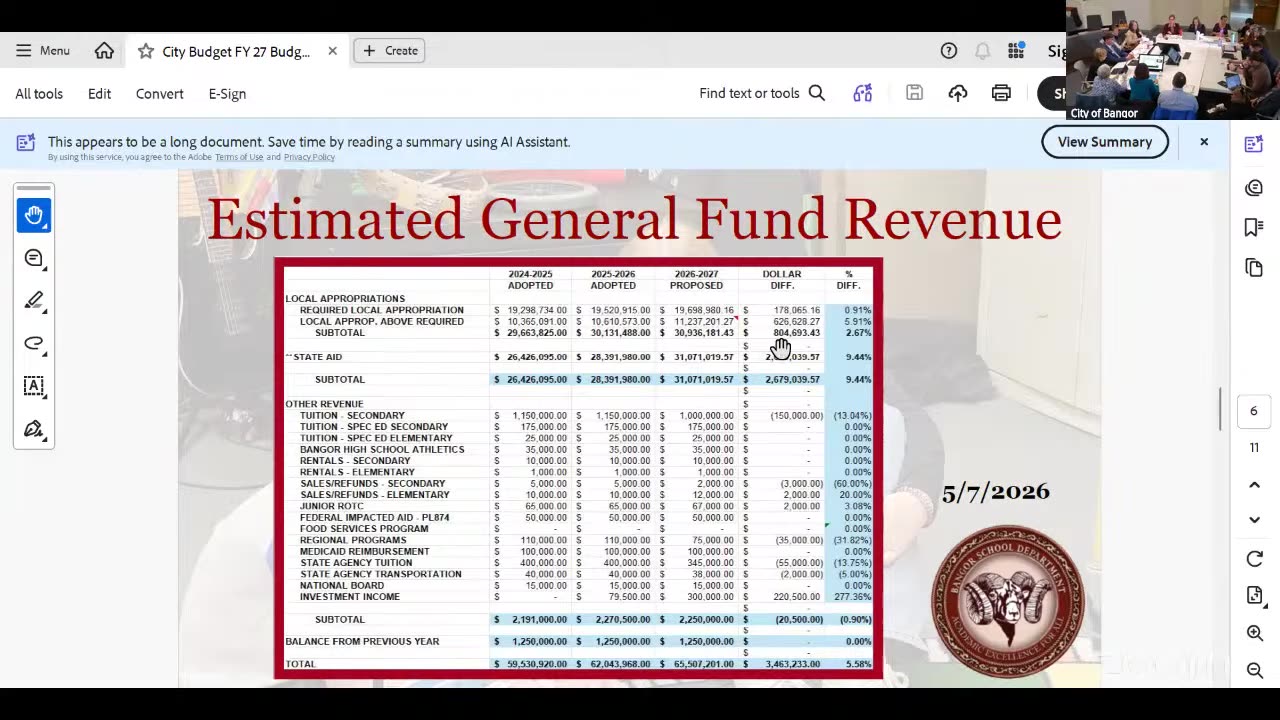Click the AI Assistant banner sparkle icon

(26, 143)
